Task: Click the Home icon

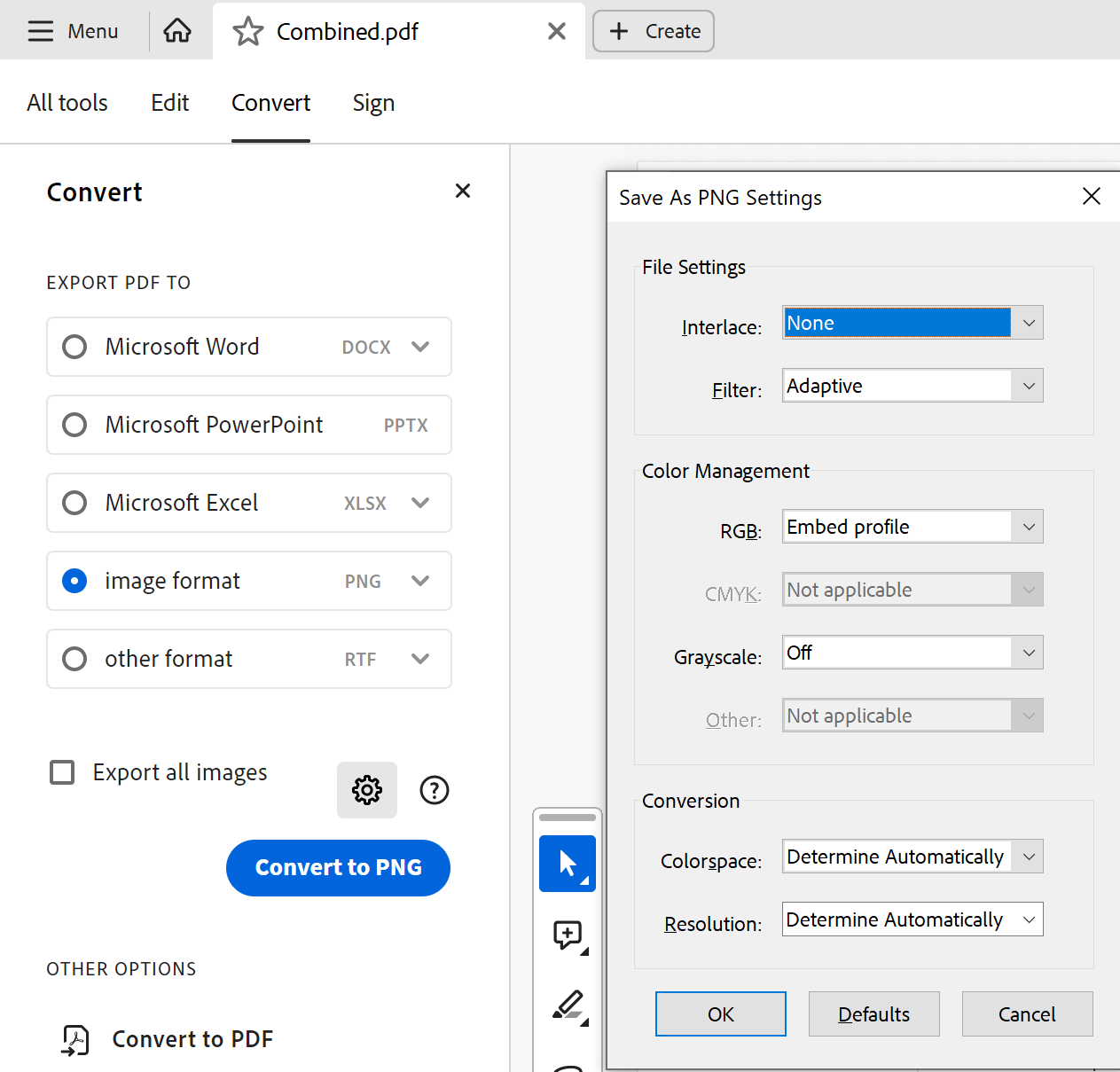Action: [177, 31]
